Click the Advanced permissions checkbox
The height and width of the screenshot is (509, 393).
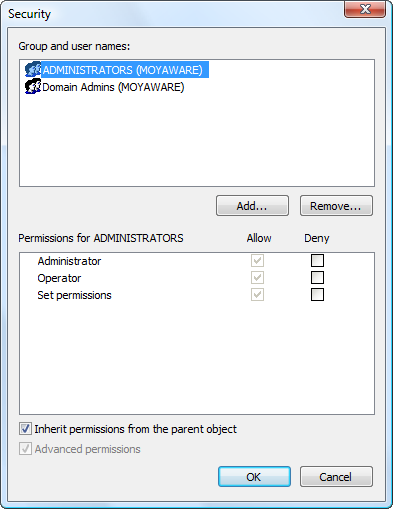coord(25,449)
